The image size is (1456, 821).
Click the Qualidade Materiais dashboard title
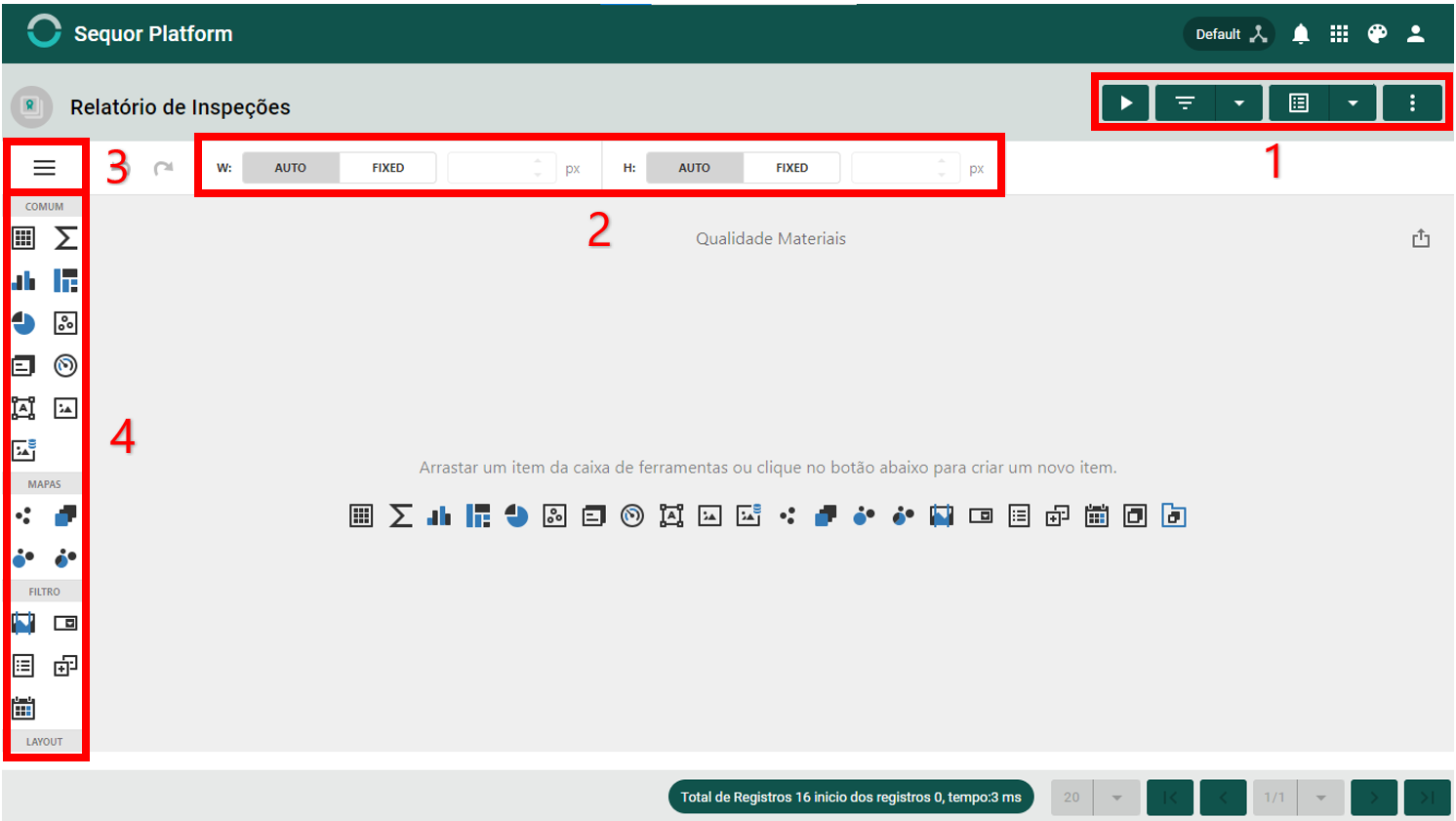point(771,238)
